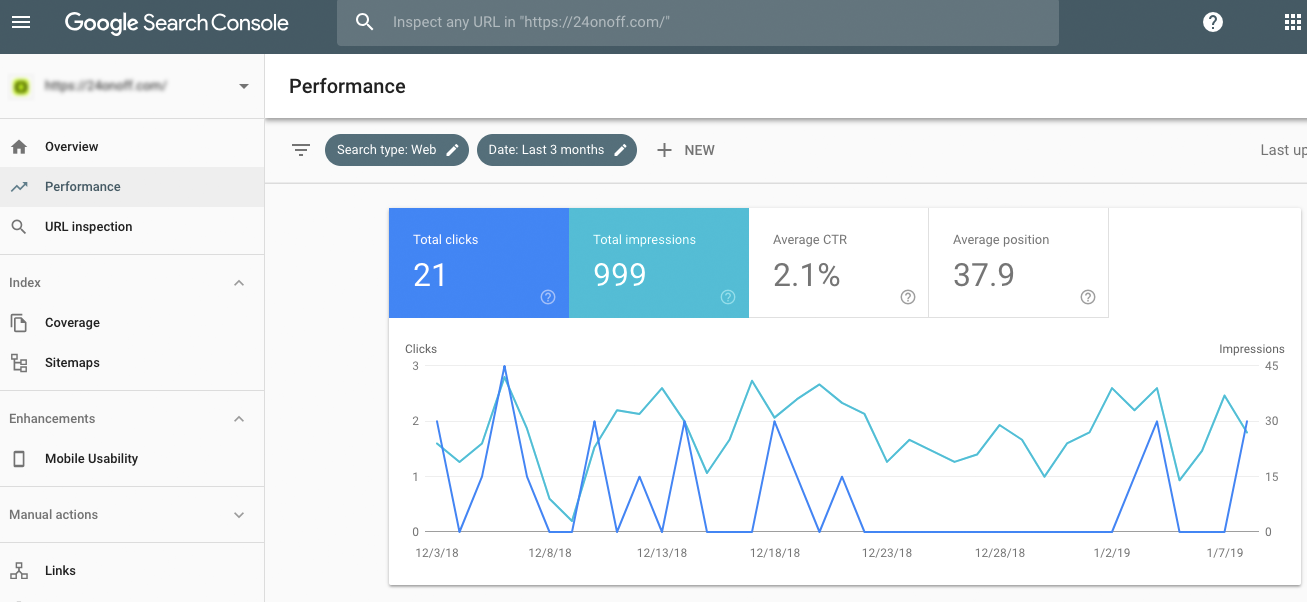
Task: Enable the Average position metric card
Action: (x=1019, y=263)
